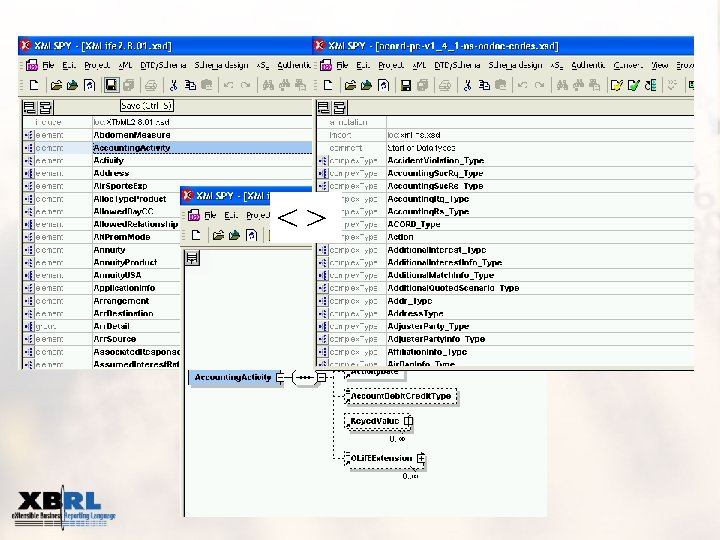
Task: Click Validate green check icon in right XMLSpy
Action: [x=634, y=85]
